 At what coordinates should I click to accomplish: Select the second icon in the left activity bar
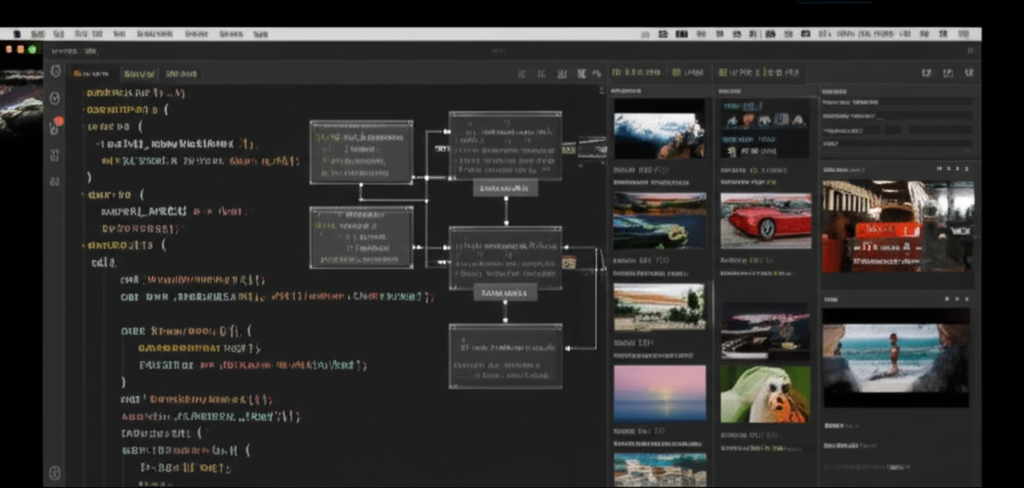(55, 98)
